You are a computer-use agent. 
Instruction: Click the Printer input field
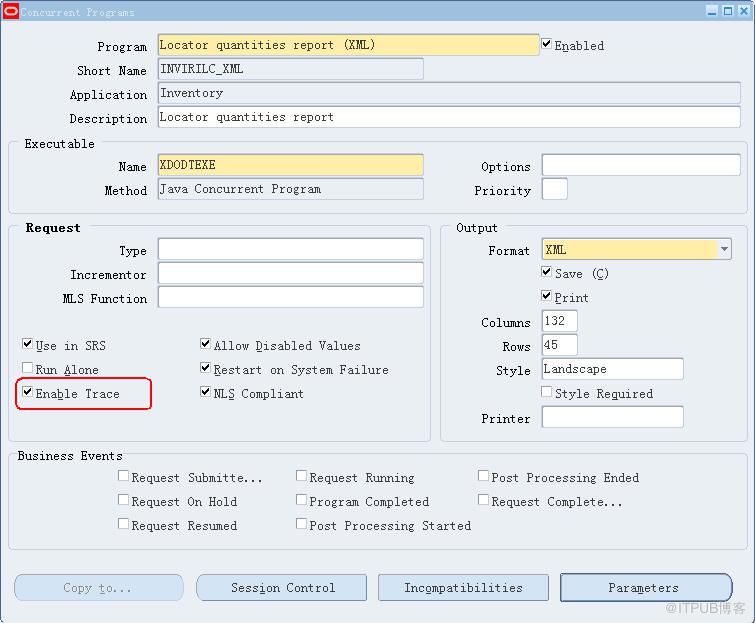click(612, 417)
